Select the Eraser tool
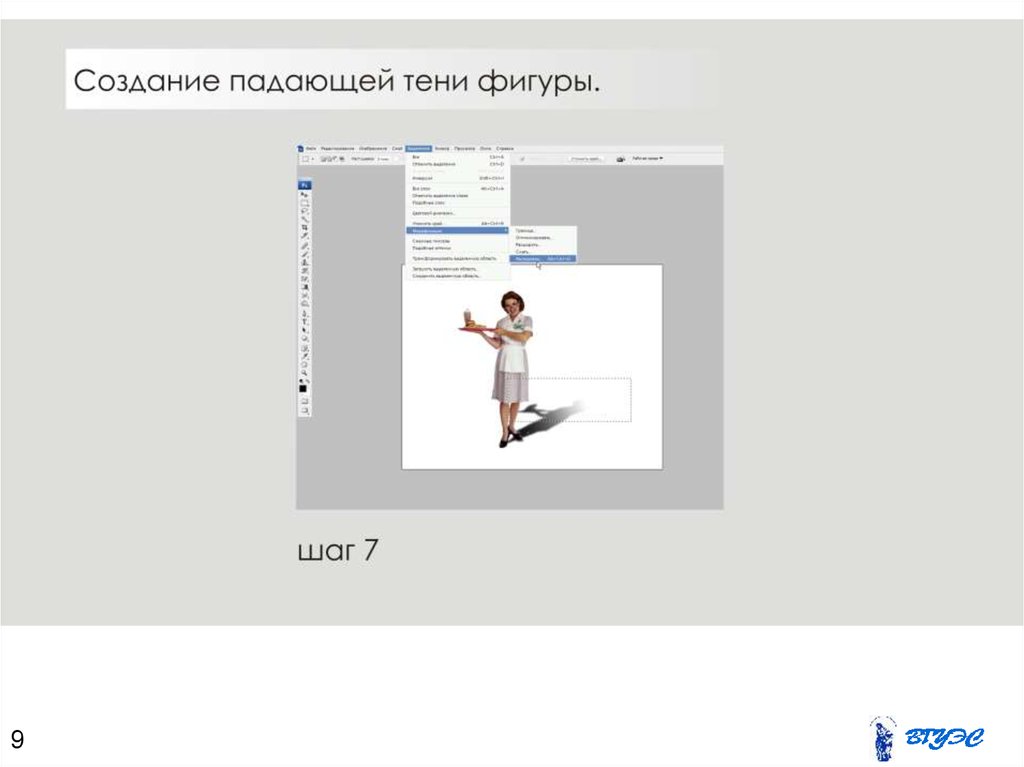The width and height of the screenshot is (1024, 767). [x=304, y=279]
